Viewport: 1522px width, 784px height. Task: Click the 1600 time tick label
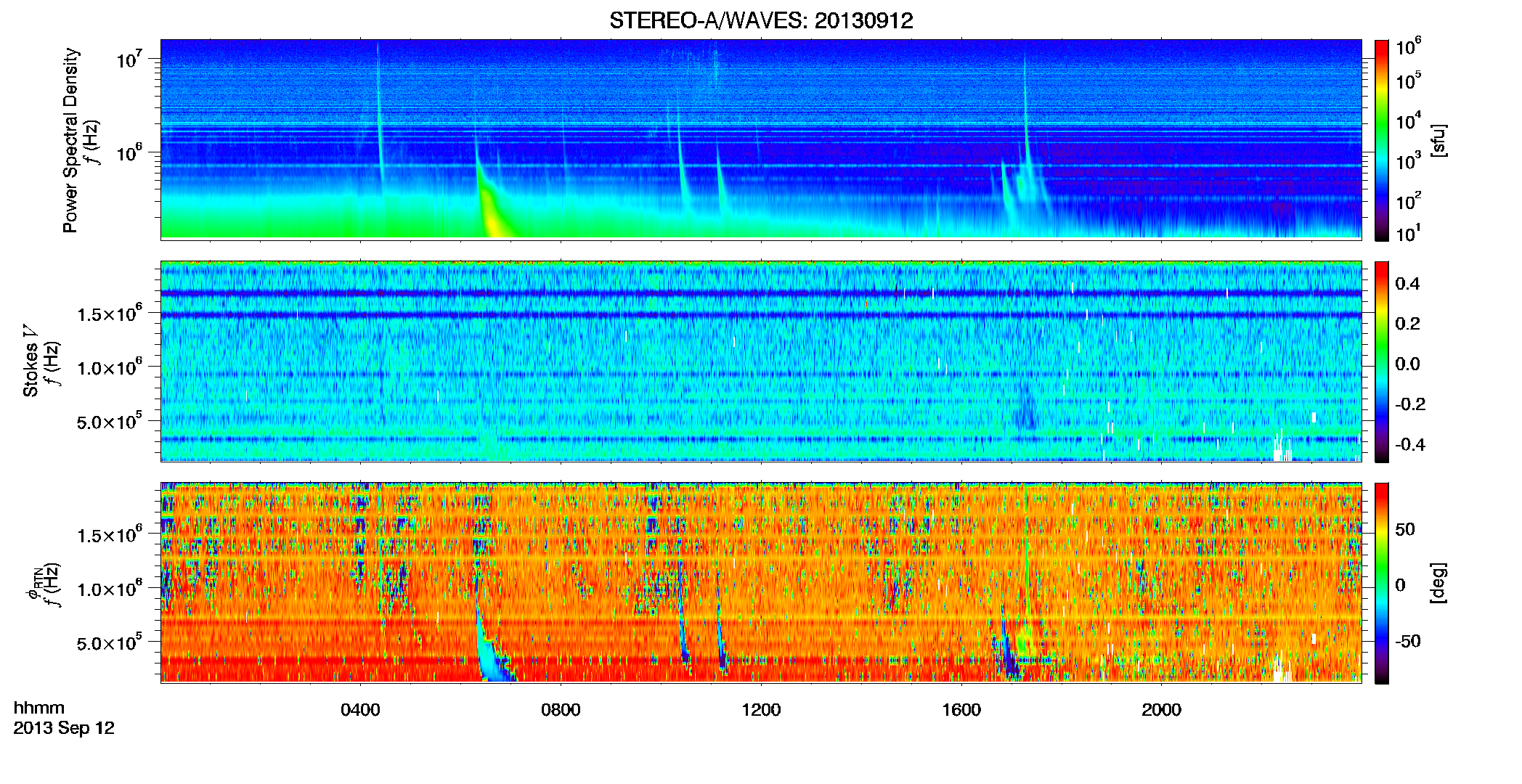click(x=961, y=710)
